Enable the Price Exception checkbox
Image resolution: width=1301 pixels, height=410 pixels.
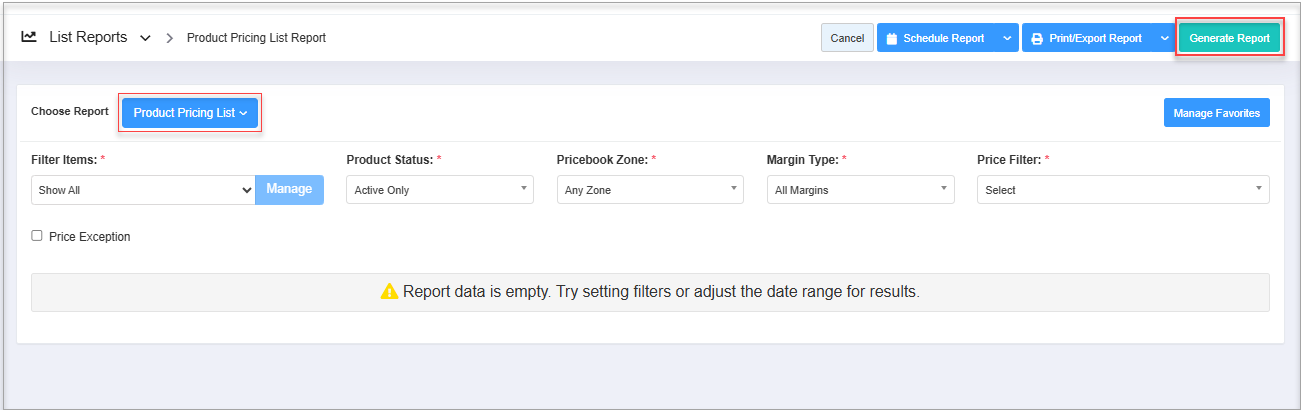click(37, 236)
